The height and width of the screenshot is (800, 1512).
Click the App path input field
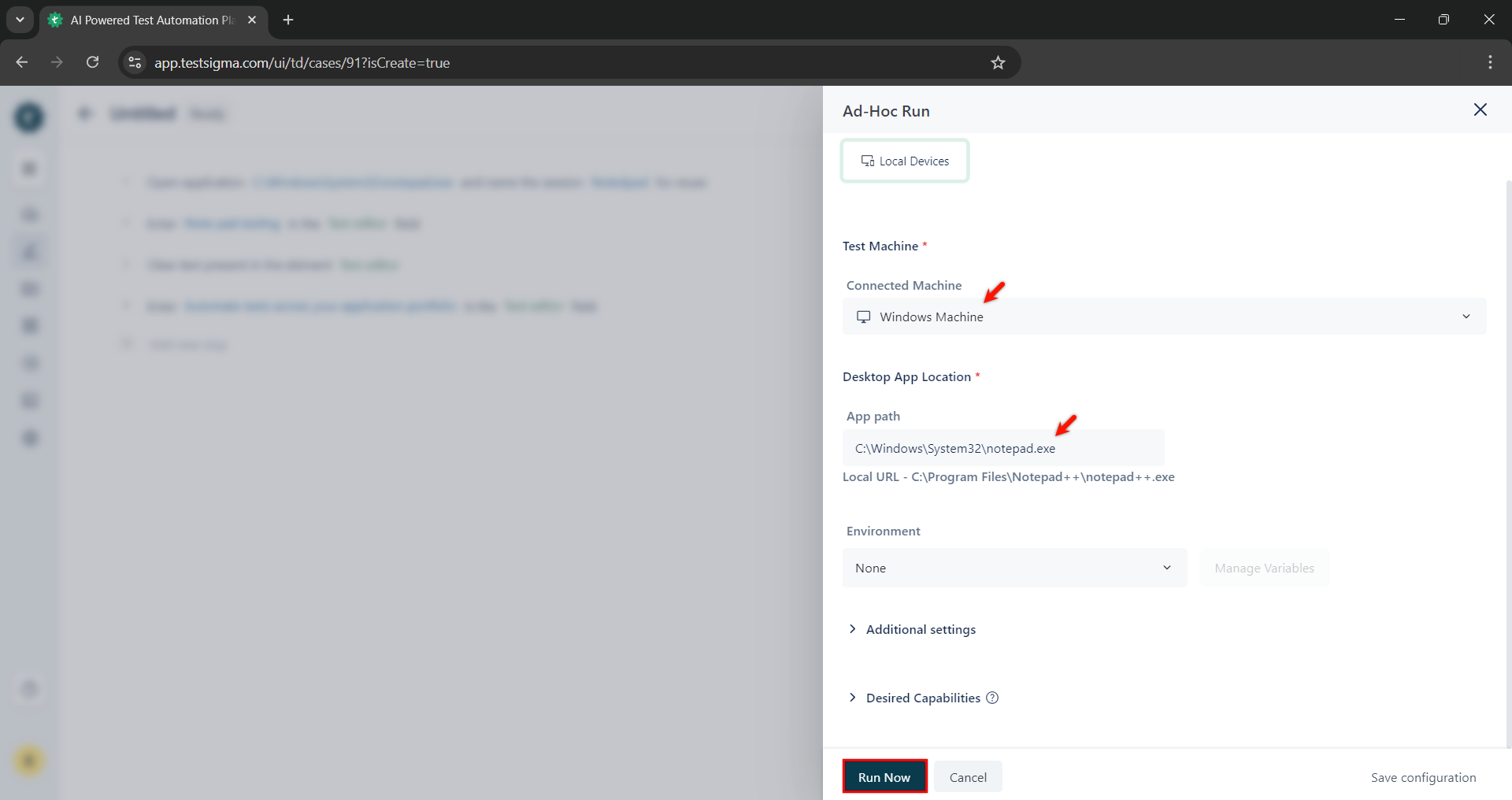(1002, 447)
